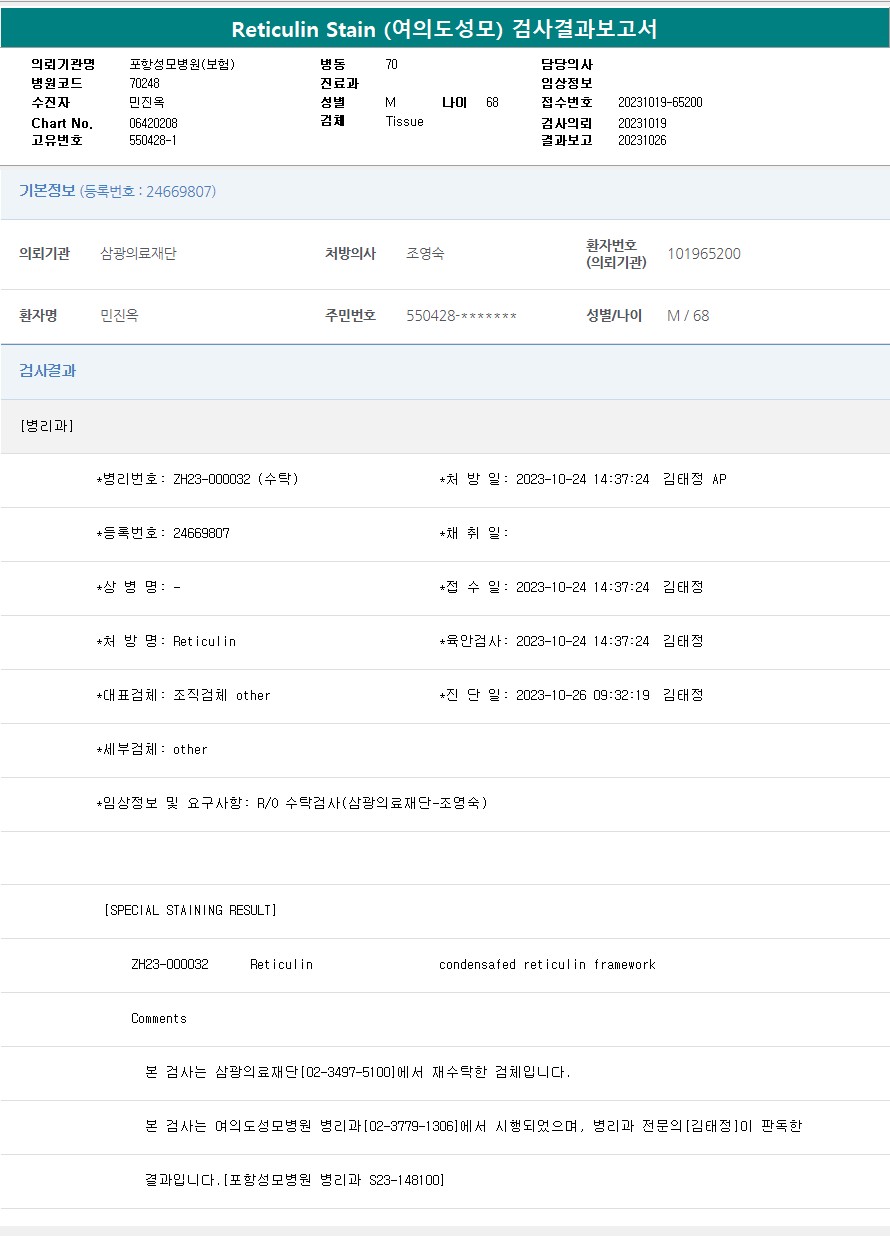The width and height of the screenshot is (890, 1236).
Task: Click the reference number S23-148100
Action: tap(404, 1181)
